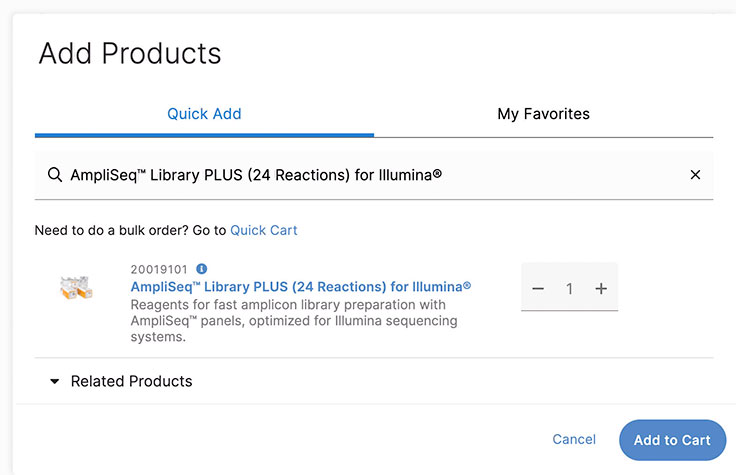Select the quantity value field
This screenshot has width=736, height=475.
[x=569, y=289]
